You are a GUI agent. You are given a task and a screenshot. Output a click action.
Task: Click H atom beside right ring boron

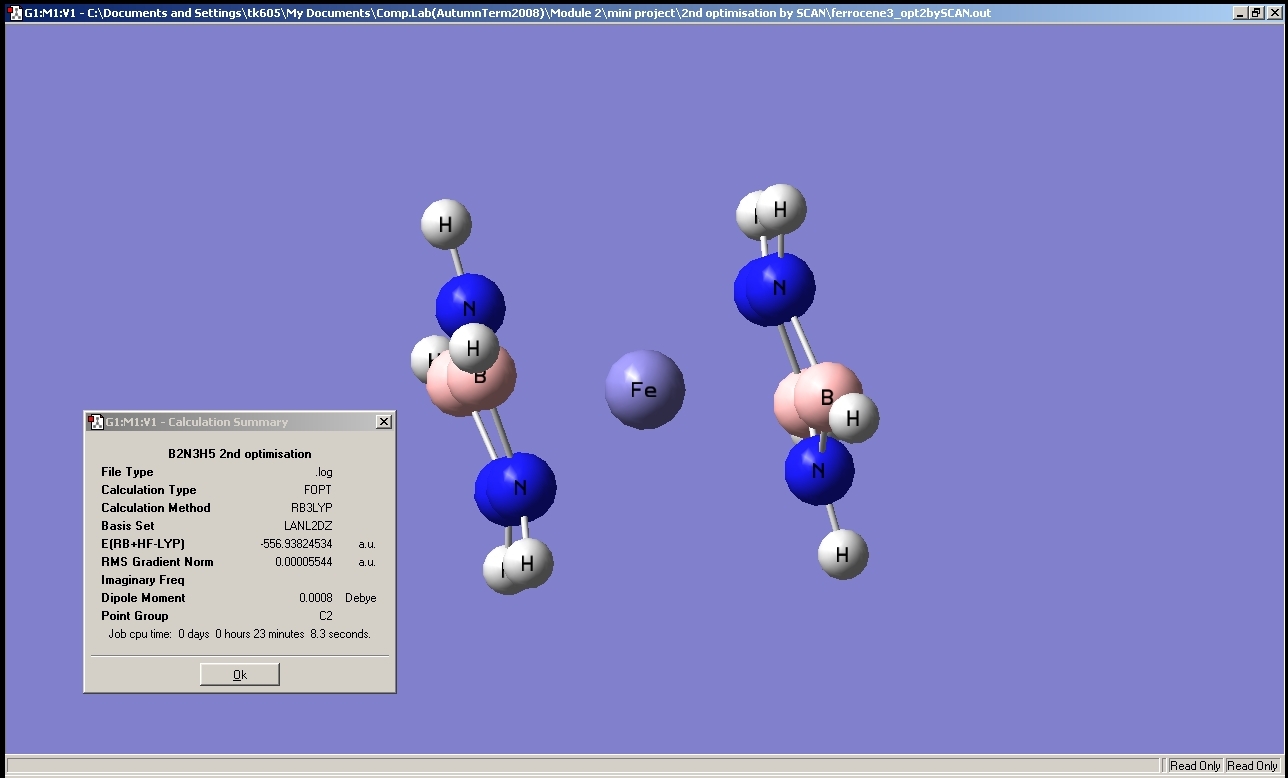[x=853, y=419]
